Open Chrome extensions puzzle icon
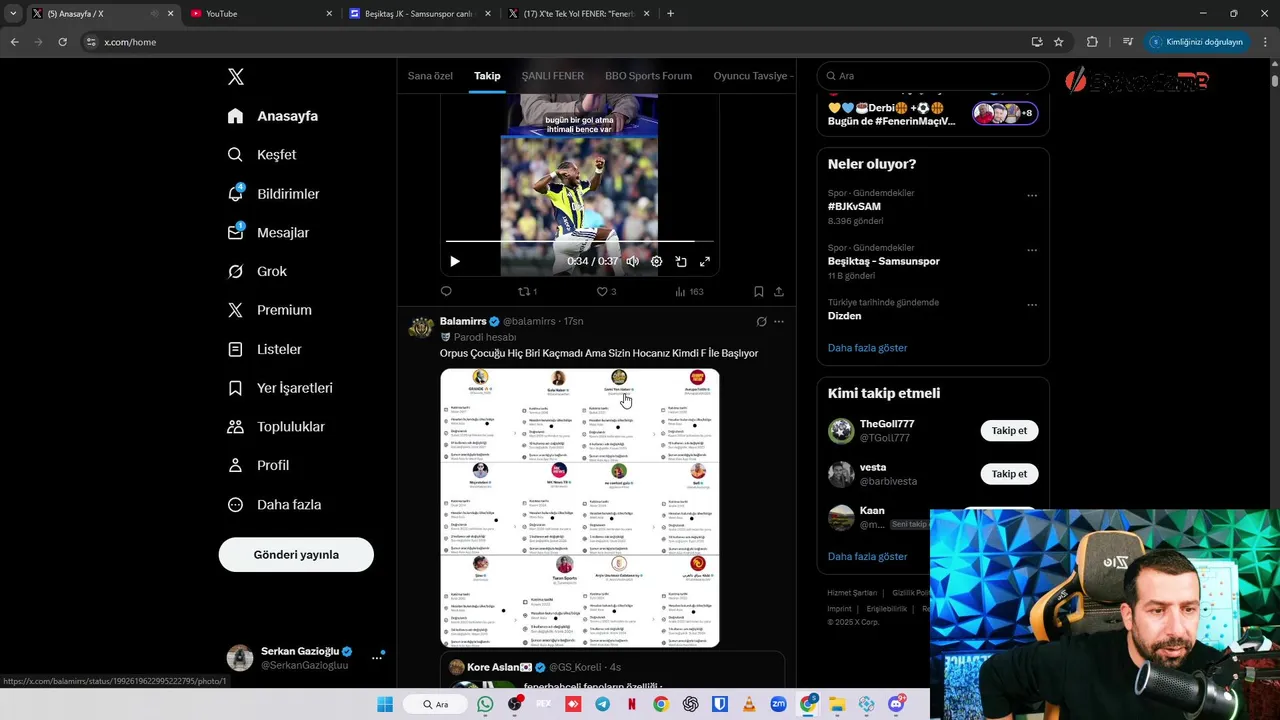1280x720 pixels. (1092, 42)
